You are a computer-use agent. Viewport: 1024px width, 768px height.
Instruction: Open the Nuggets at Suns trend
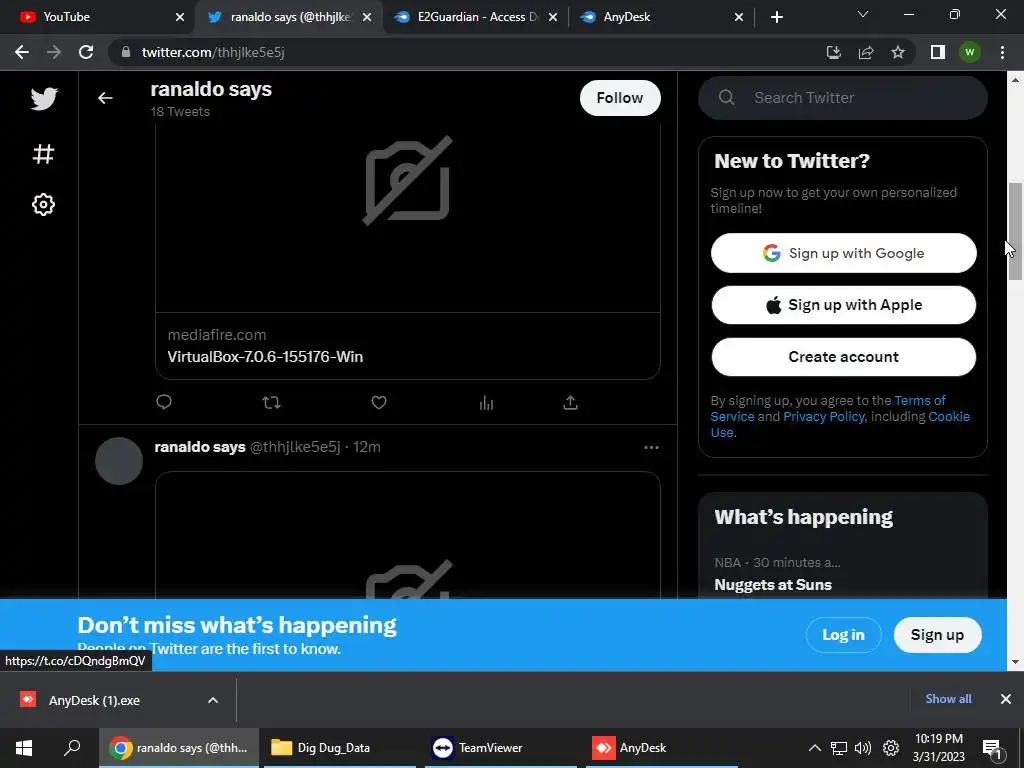click(773, 584)
